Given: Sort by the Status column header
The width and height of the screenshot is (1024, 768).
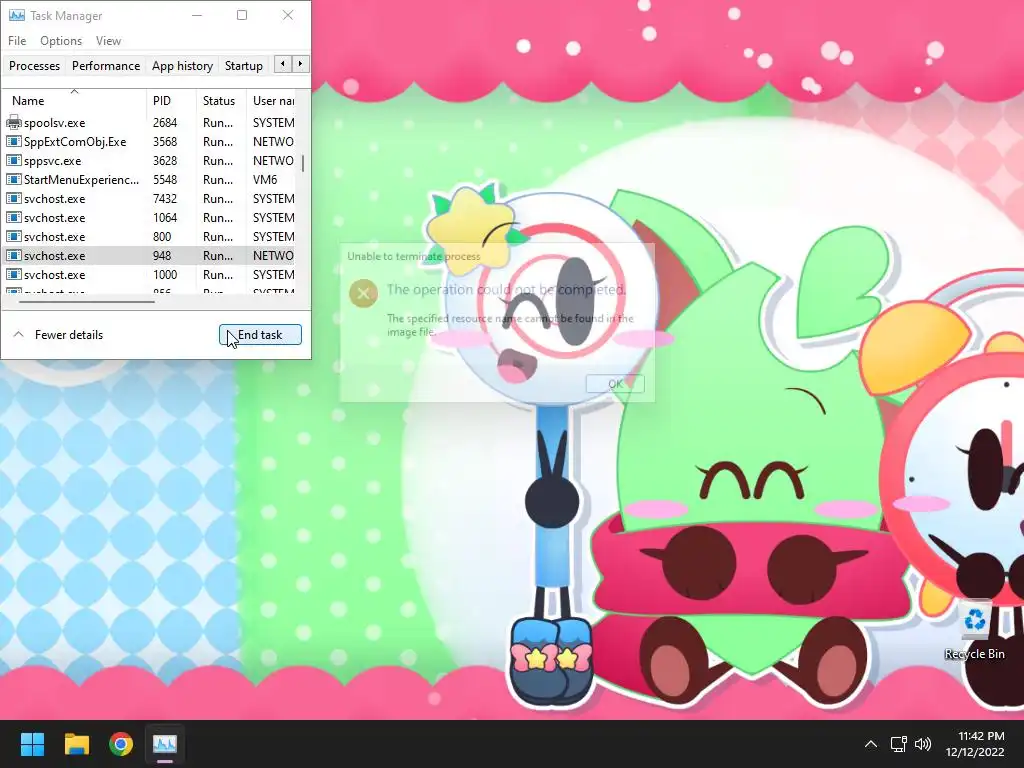Looking at the screenshot, I should pyautogui.click(x=219, y=101).
